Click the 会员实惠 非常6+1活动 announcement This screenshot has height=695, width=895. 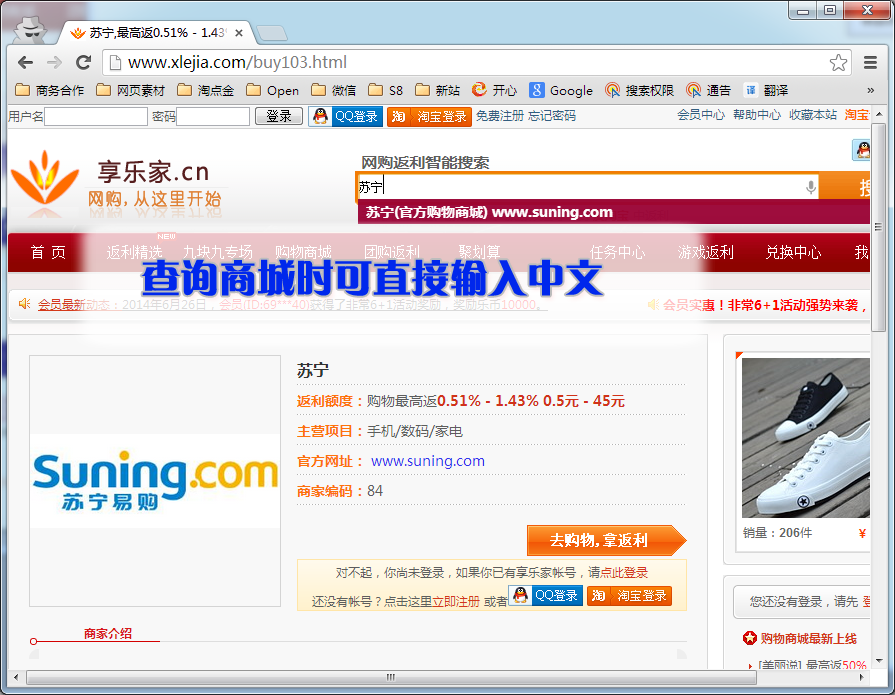click(764, 305)
